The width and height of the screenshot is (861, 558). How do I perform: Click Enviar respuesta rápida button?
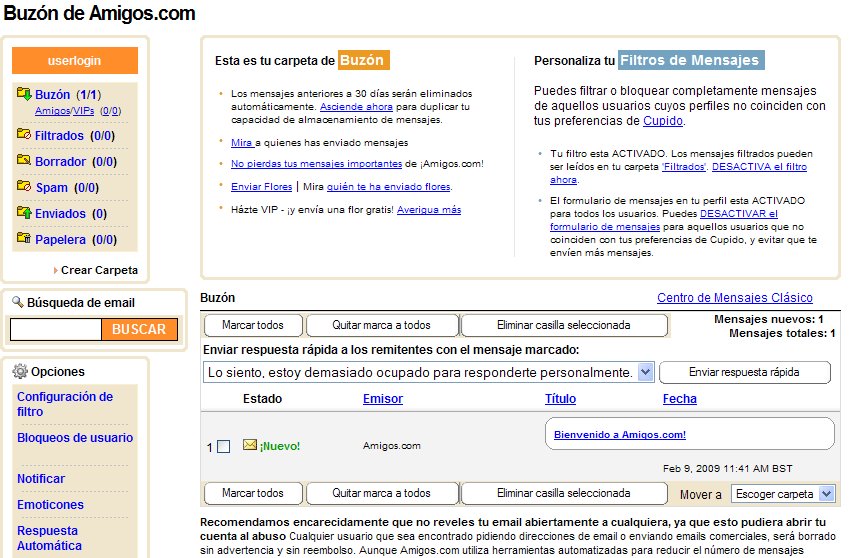[x=744, y=372]
